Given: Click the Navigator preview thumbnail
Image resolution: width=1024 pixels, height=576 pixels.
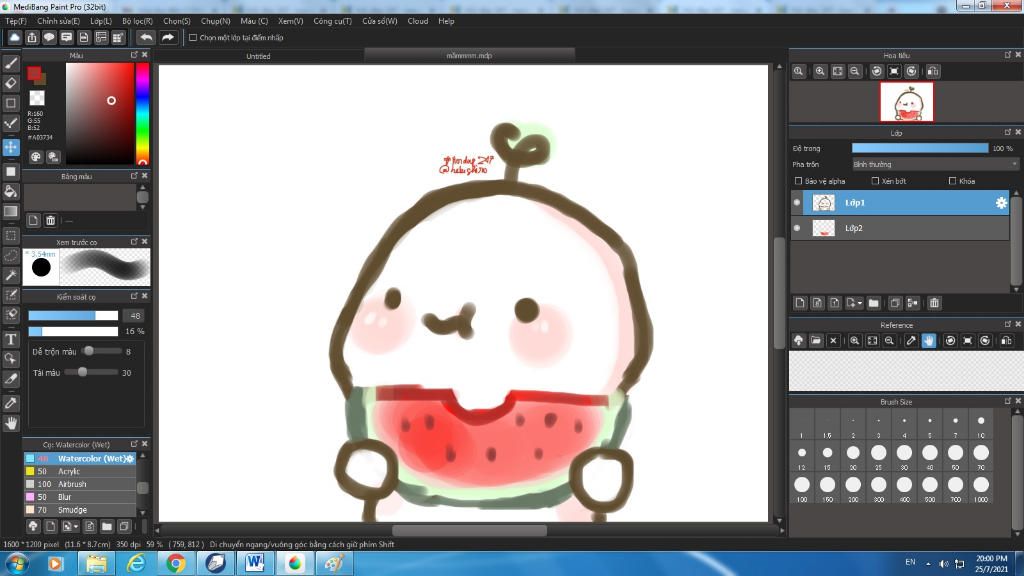Looking at the screenshot, I should [x=906, y=102].
